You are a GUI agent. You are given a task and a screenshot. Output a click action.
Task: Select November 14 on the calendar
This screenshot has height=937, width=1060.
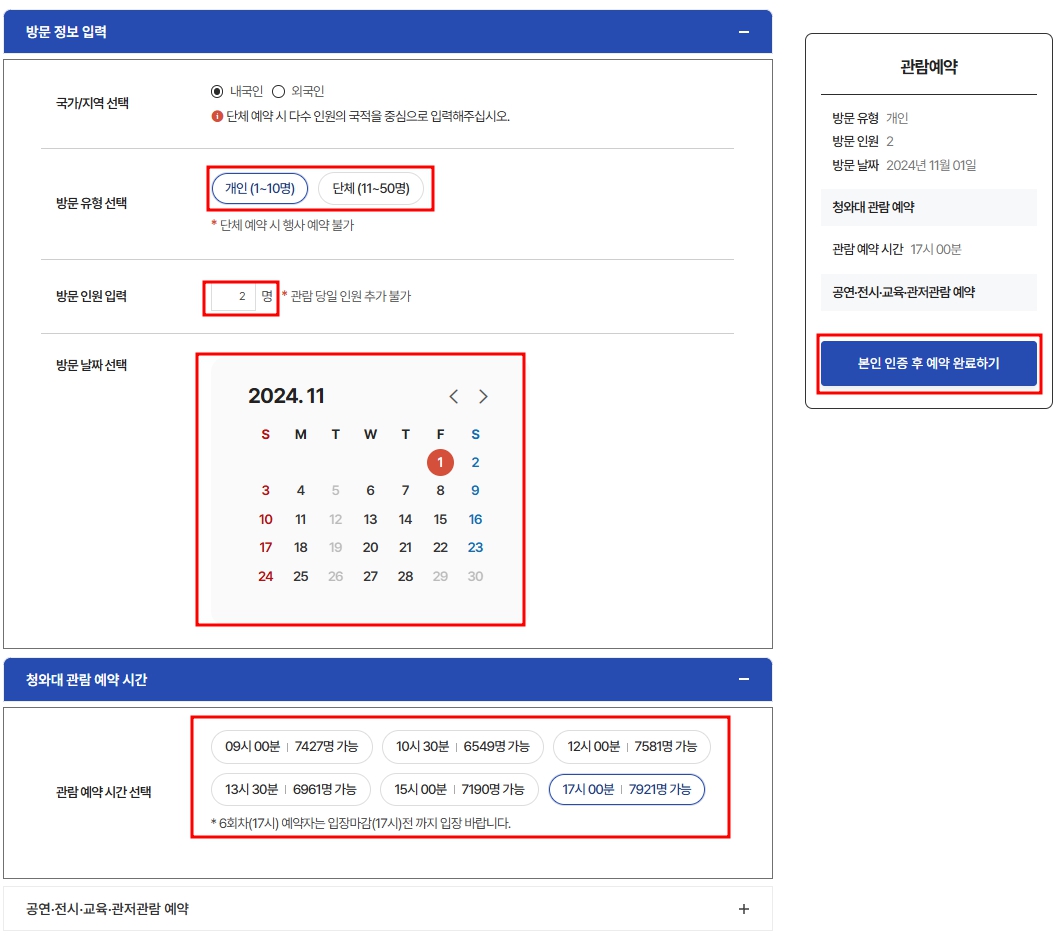click(406, 520)
